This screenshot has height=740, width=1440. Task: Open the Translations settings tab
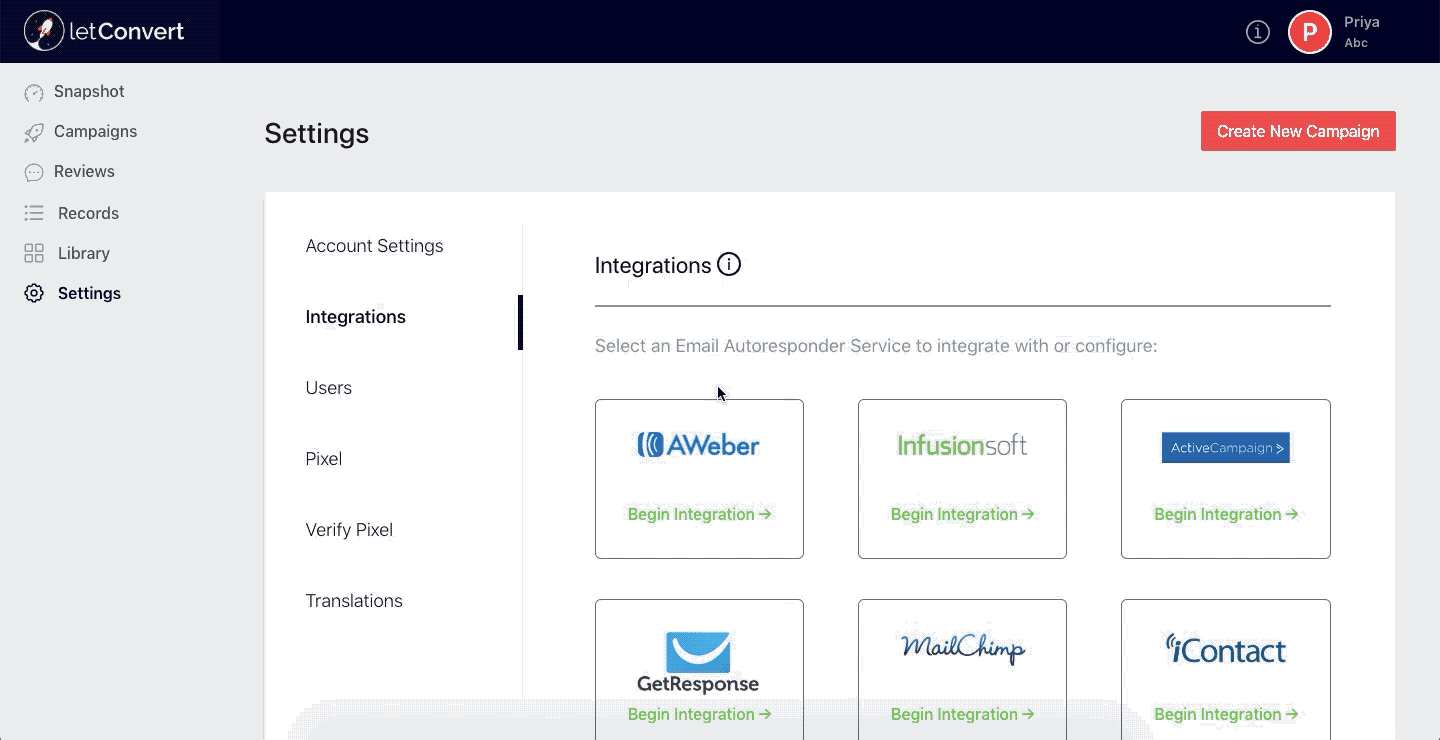point(354,601)
